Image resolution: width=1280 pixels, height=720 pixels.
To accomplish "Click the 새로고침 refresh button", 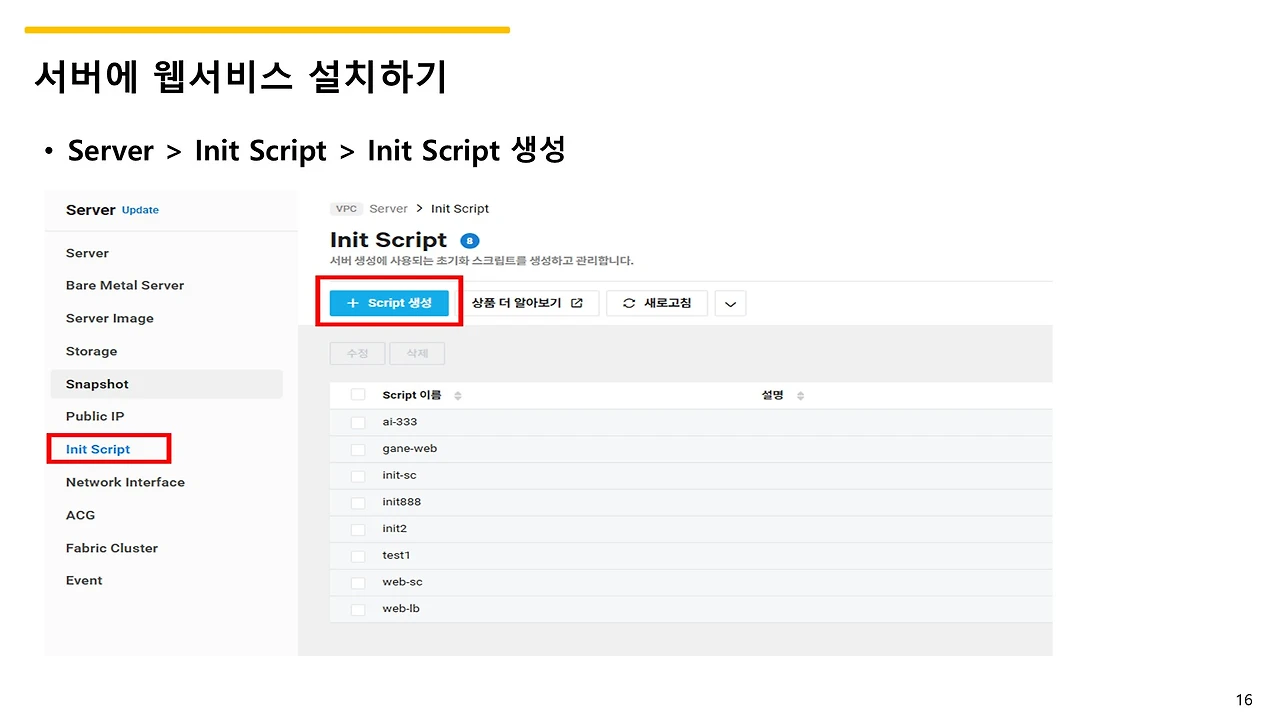I will (657, 303).
